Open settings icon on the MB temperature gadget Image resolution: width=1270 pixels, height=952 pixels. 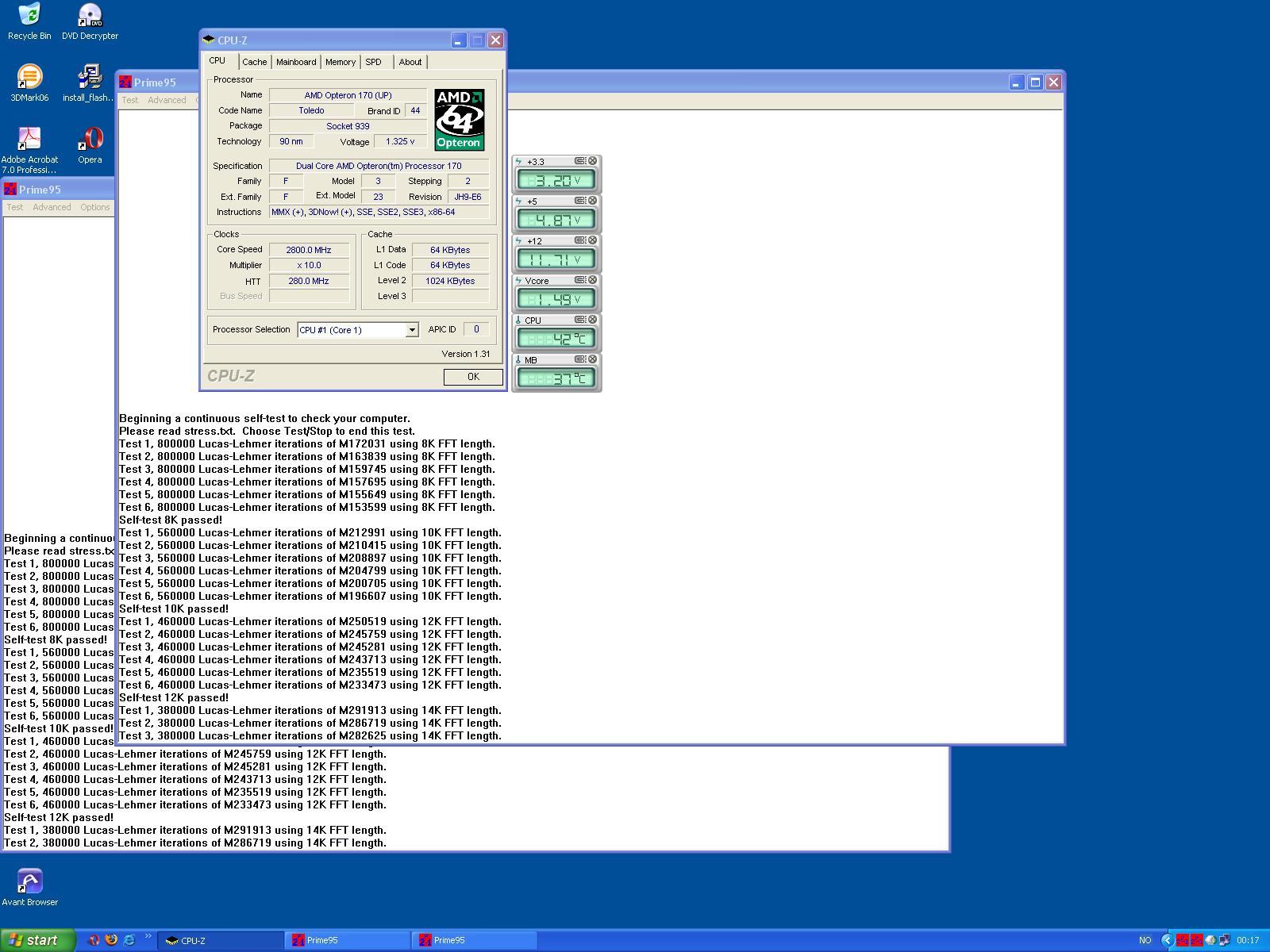pyautogui.click(x=580, y=359)
